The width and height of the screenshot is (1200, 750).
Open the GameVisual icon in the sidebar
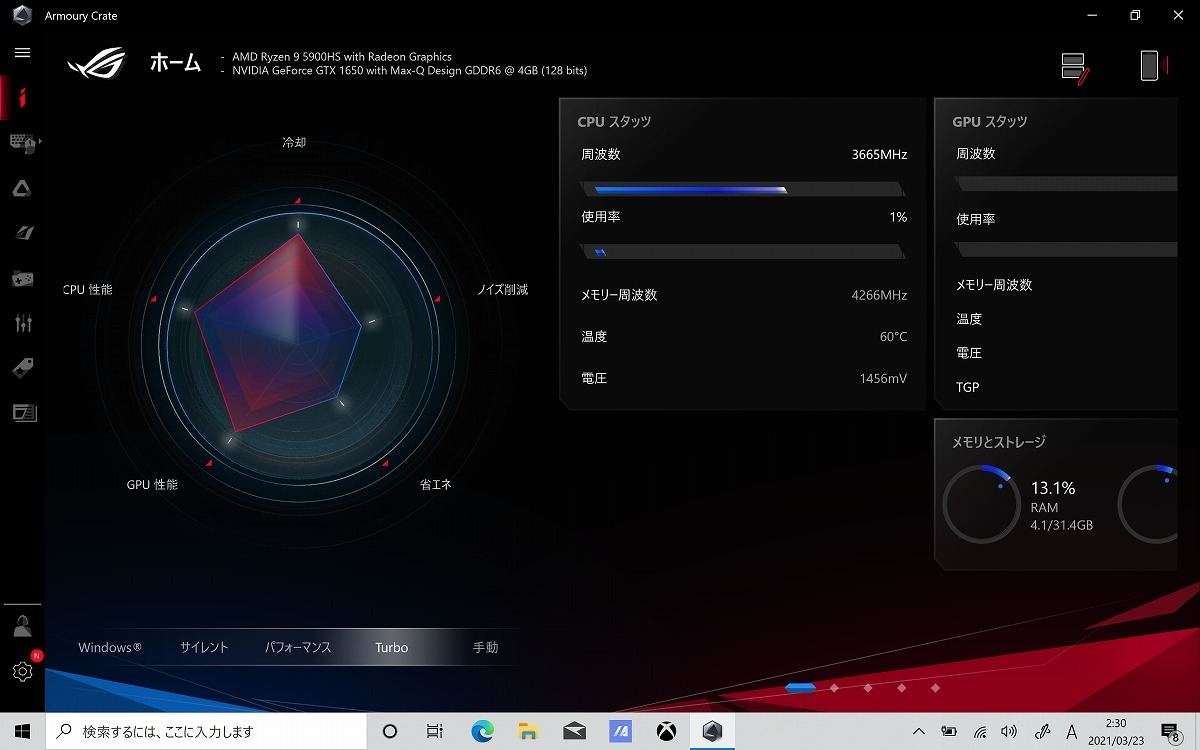[x=22, y=233]
